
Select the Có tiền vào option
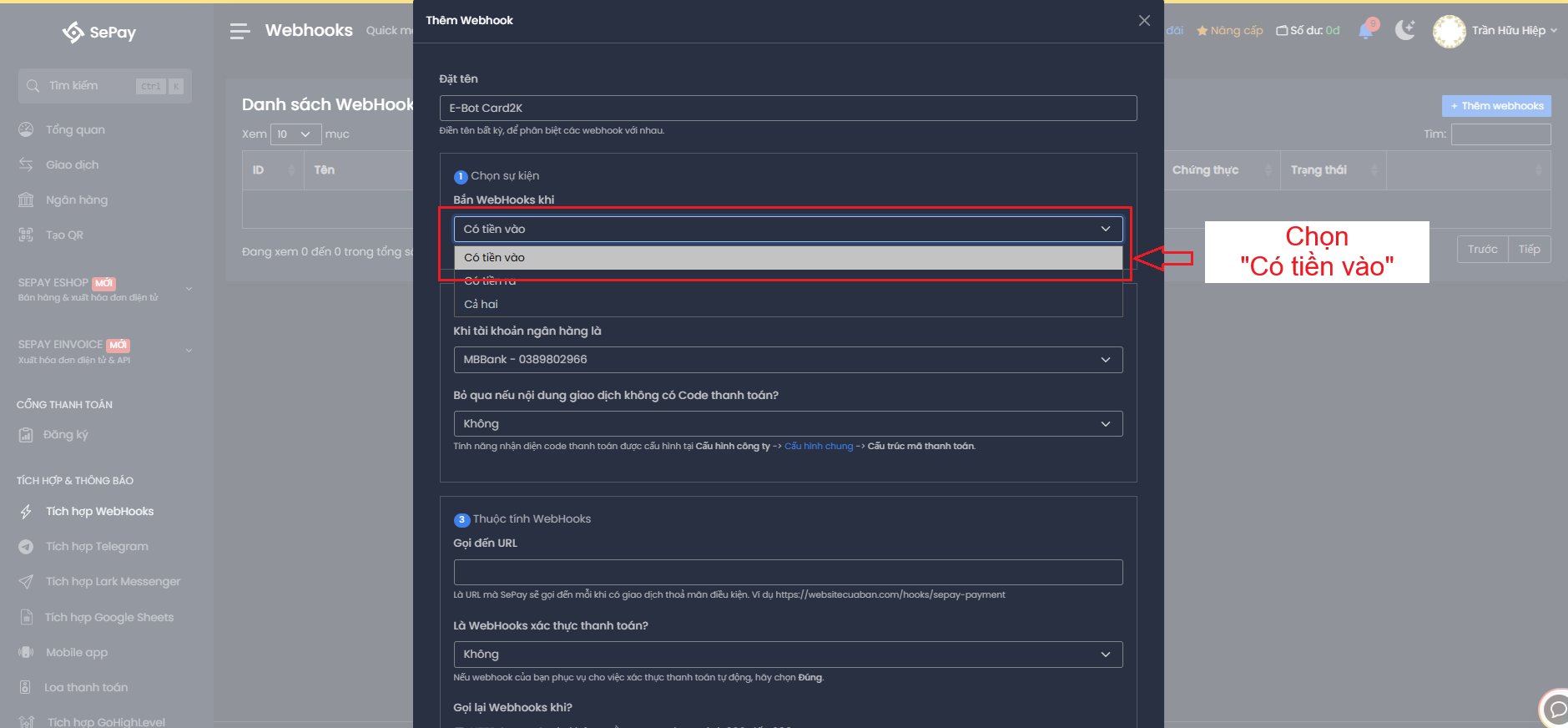tap(788, 257)
